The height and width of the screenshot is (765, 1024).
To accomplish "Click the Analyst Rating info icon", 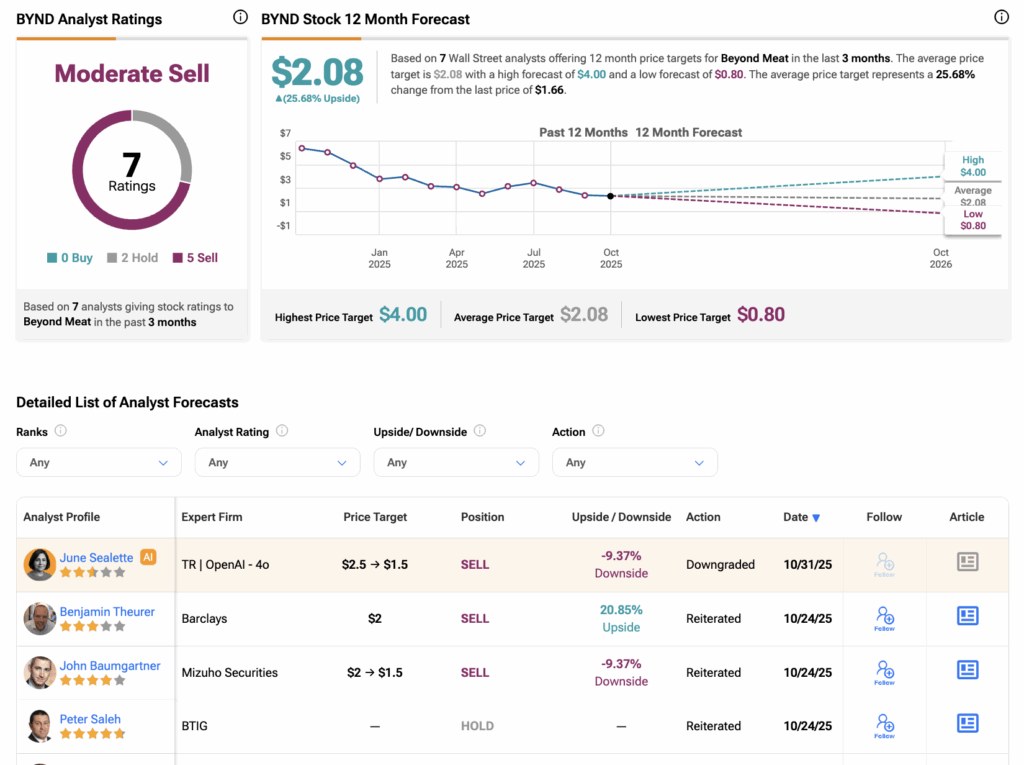I will tap(282, 431).
